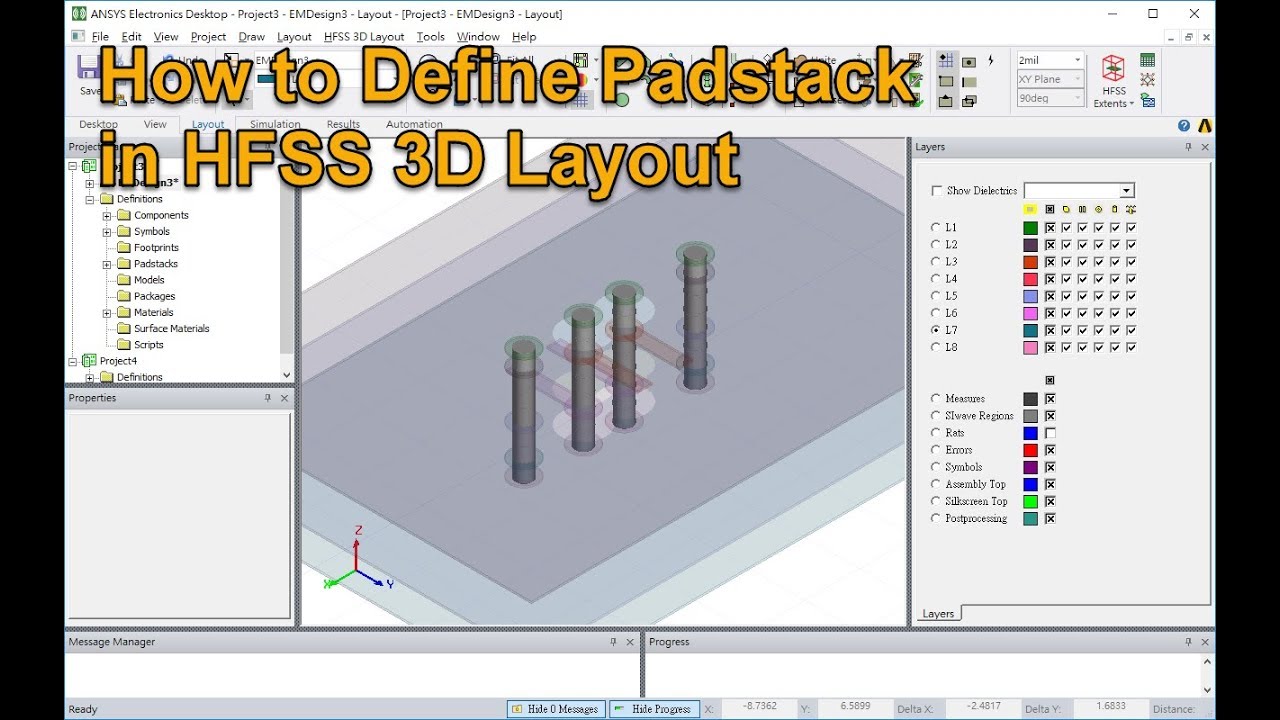Image resolution: width=1280 pixels, height=720 pixels.
Task: Click the green-arrow export icon beside HFSS Extents
Action: coord(1147,100)
